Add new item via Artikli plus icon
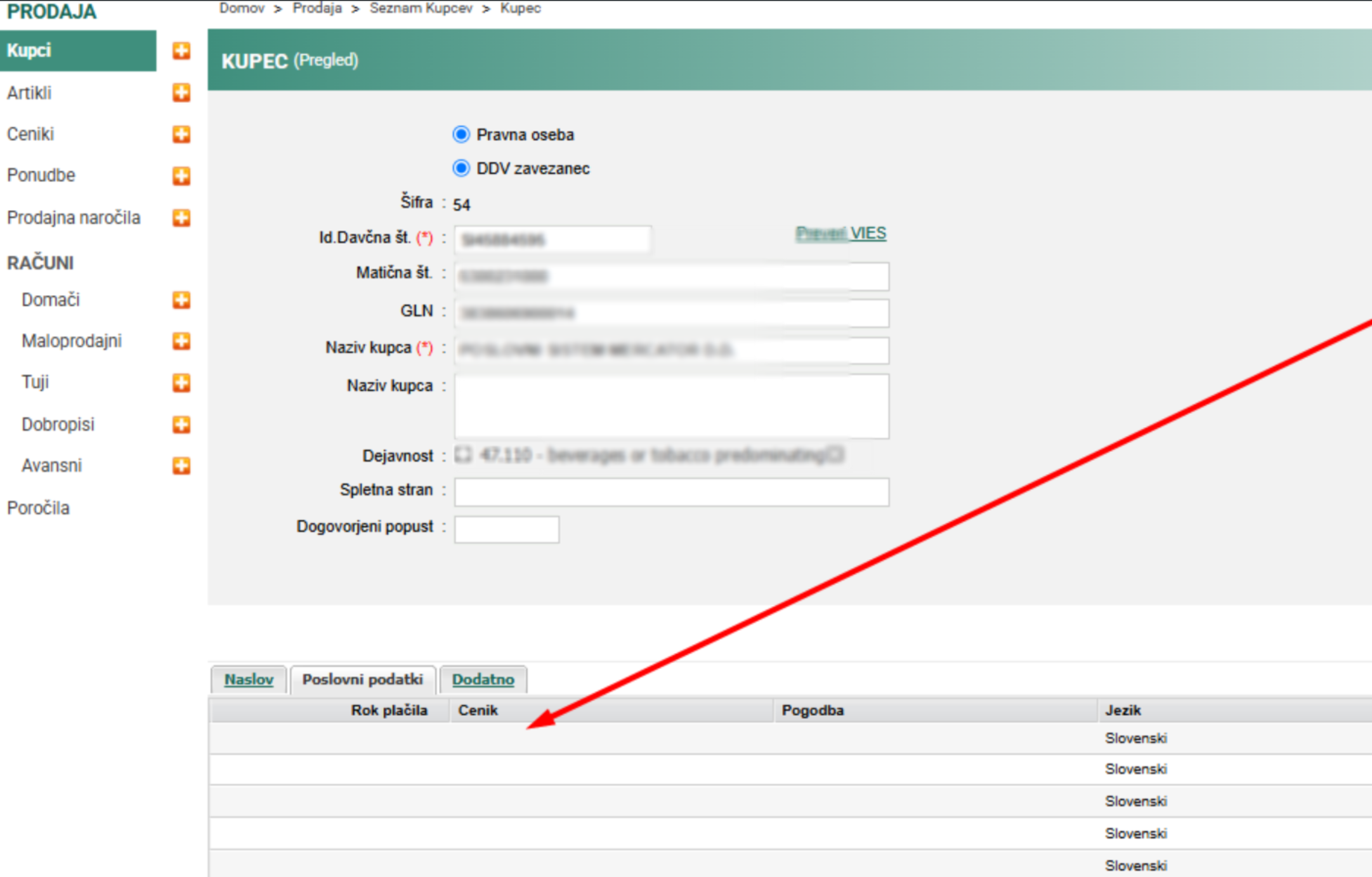Screen dimensions: 1372x877 click(x=181, y=93)
